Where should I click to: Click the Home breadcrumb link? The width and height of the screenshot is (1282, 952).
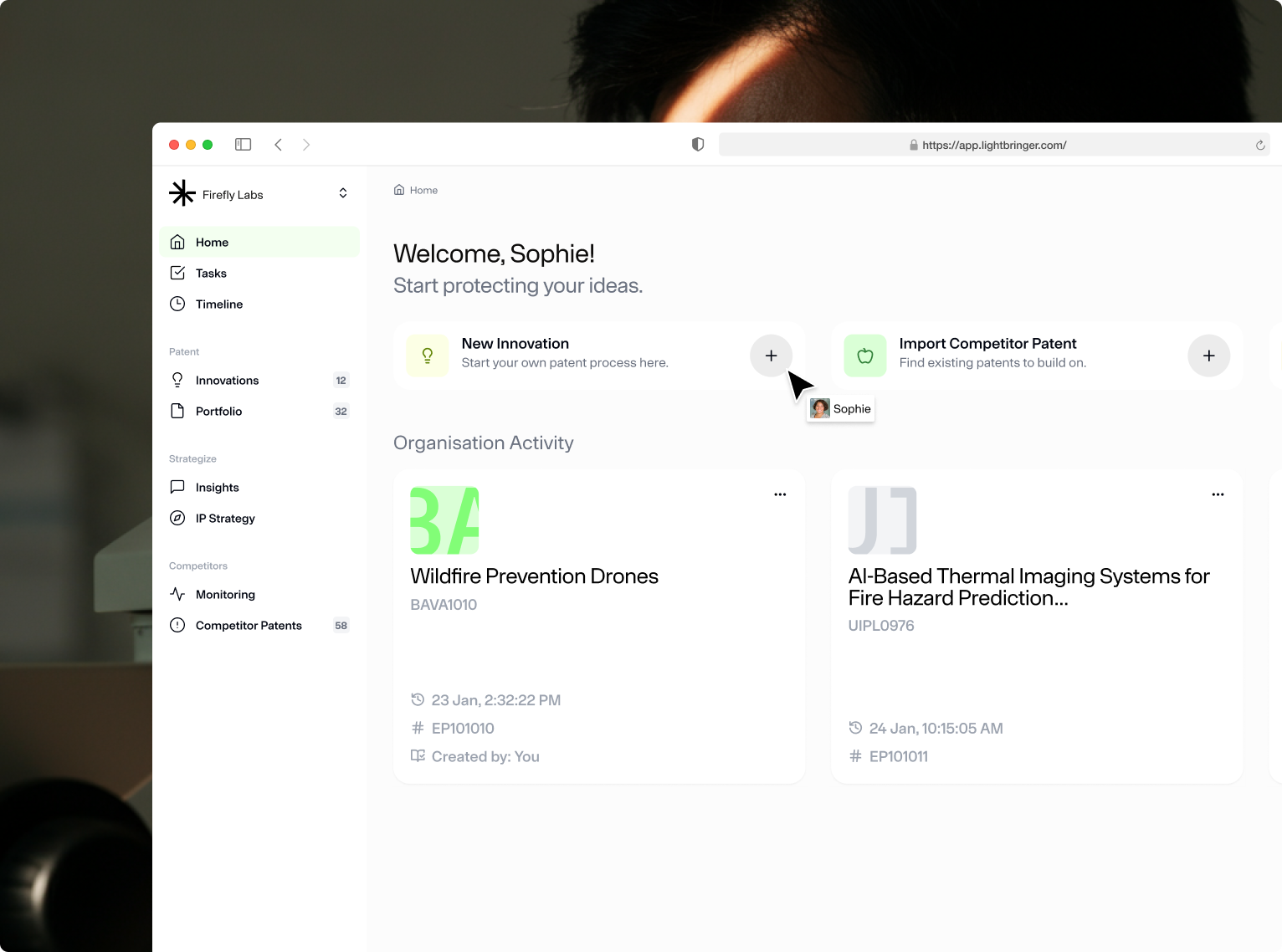[416, 190]
